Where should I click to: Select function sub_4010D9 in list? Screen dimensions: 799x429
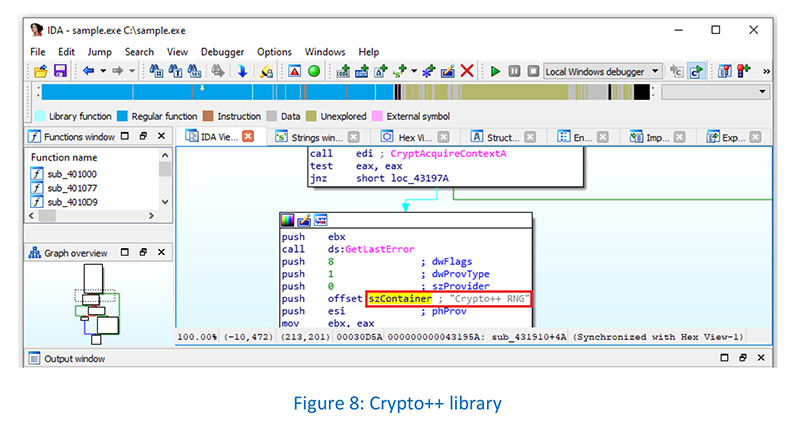tap(72, 202)
